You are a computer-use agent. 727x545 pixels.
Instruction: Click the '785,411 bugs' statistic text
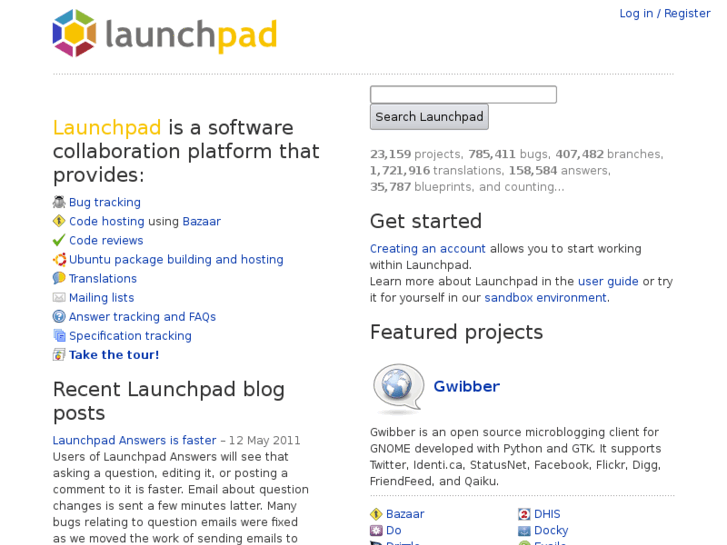point(509,154)
